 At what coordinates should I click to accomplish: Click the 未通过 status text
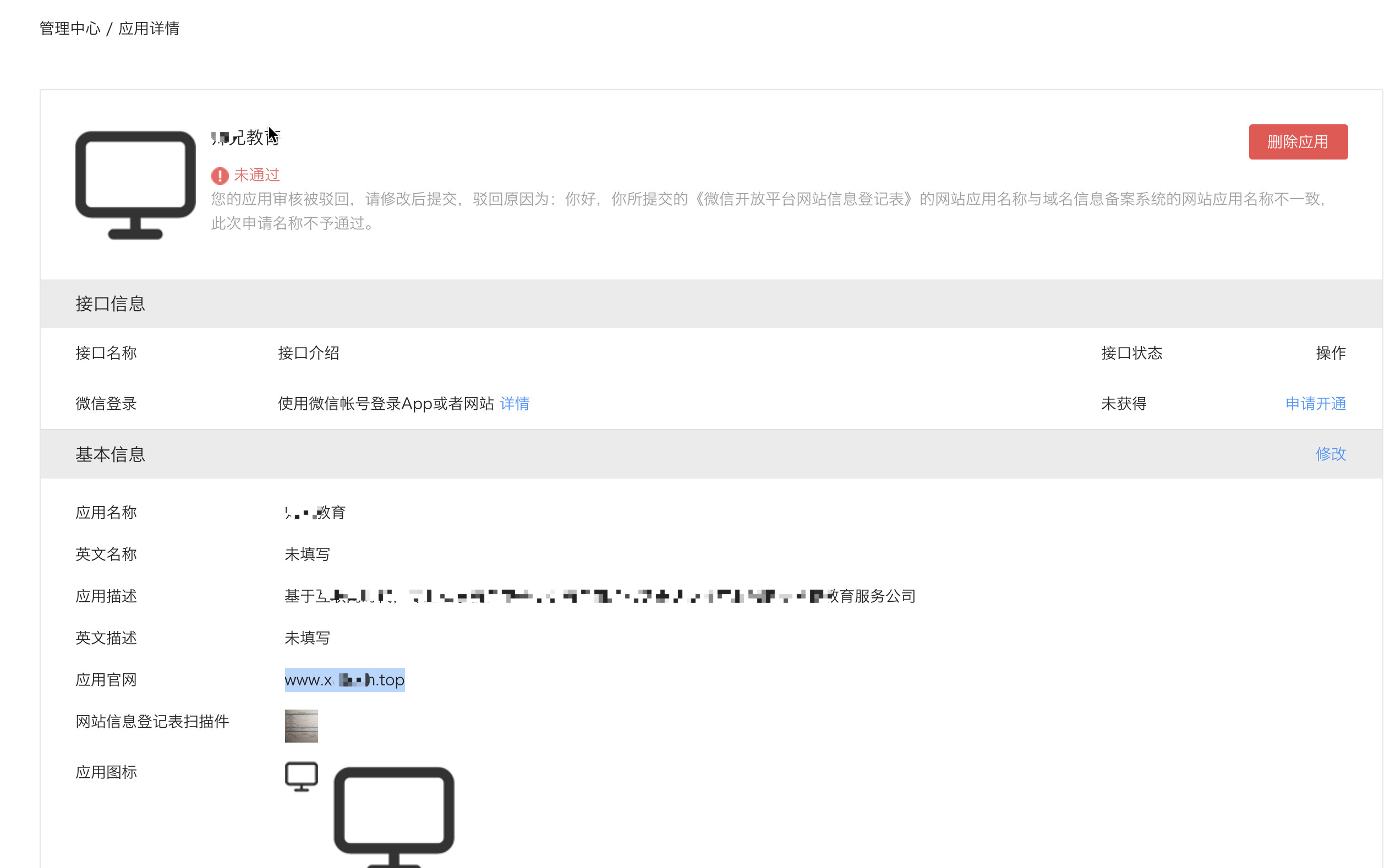[x=256, y=174]
